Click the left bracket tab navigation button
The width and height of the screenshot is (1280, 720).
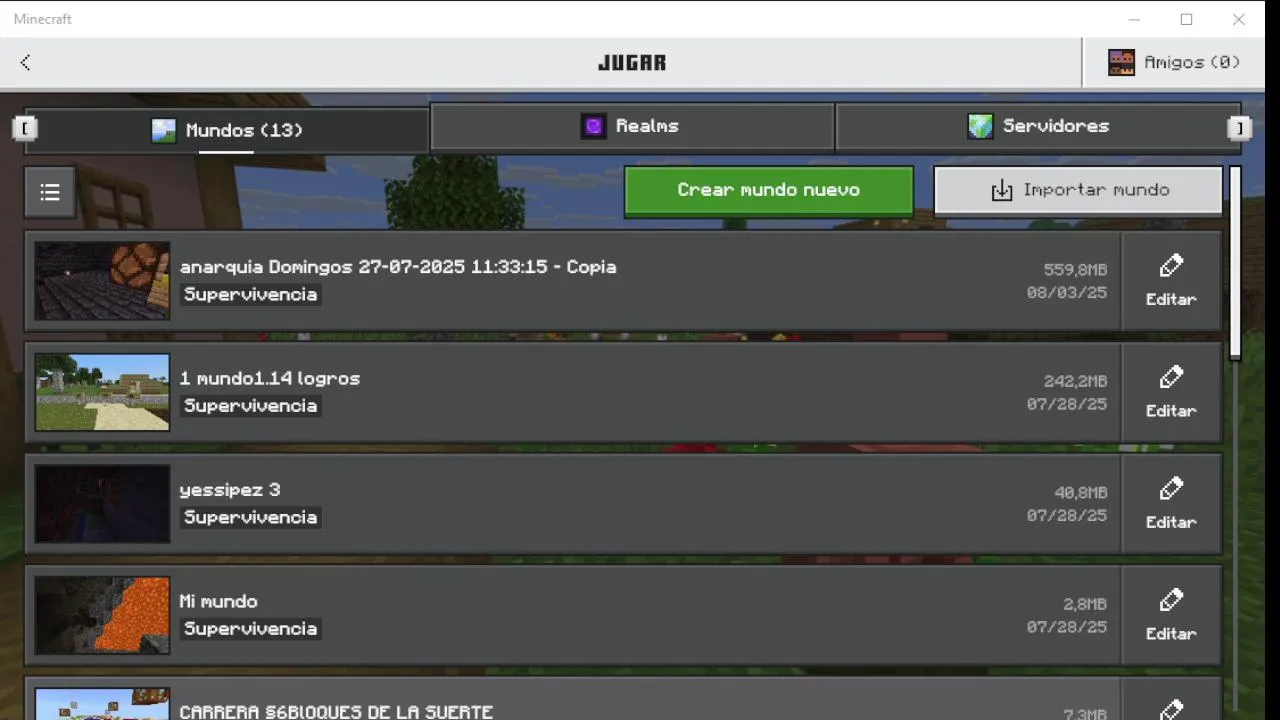(25, 128)
